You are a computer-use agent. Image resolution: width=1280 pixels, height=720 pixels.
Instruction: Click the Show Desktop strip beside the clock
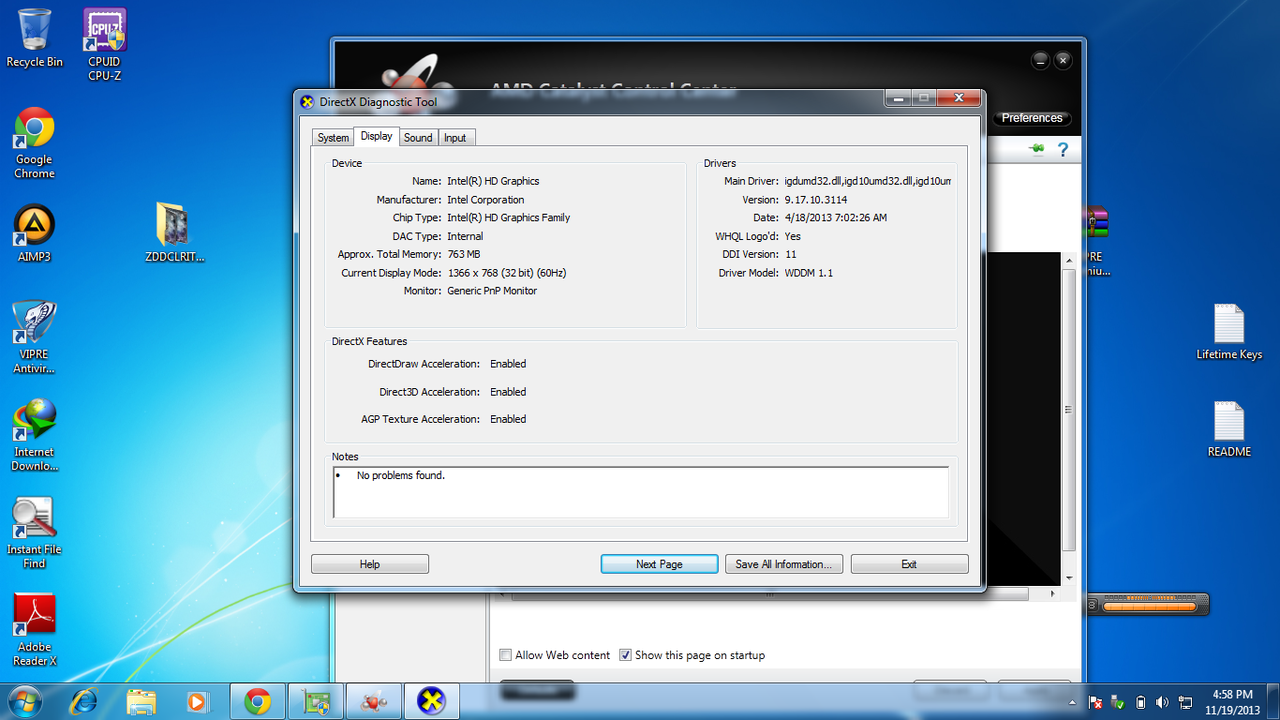pos(1273,702)
